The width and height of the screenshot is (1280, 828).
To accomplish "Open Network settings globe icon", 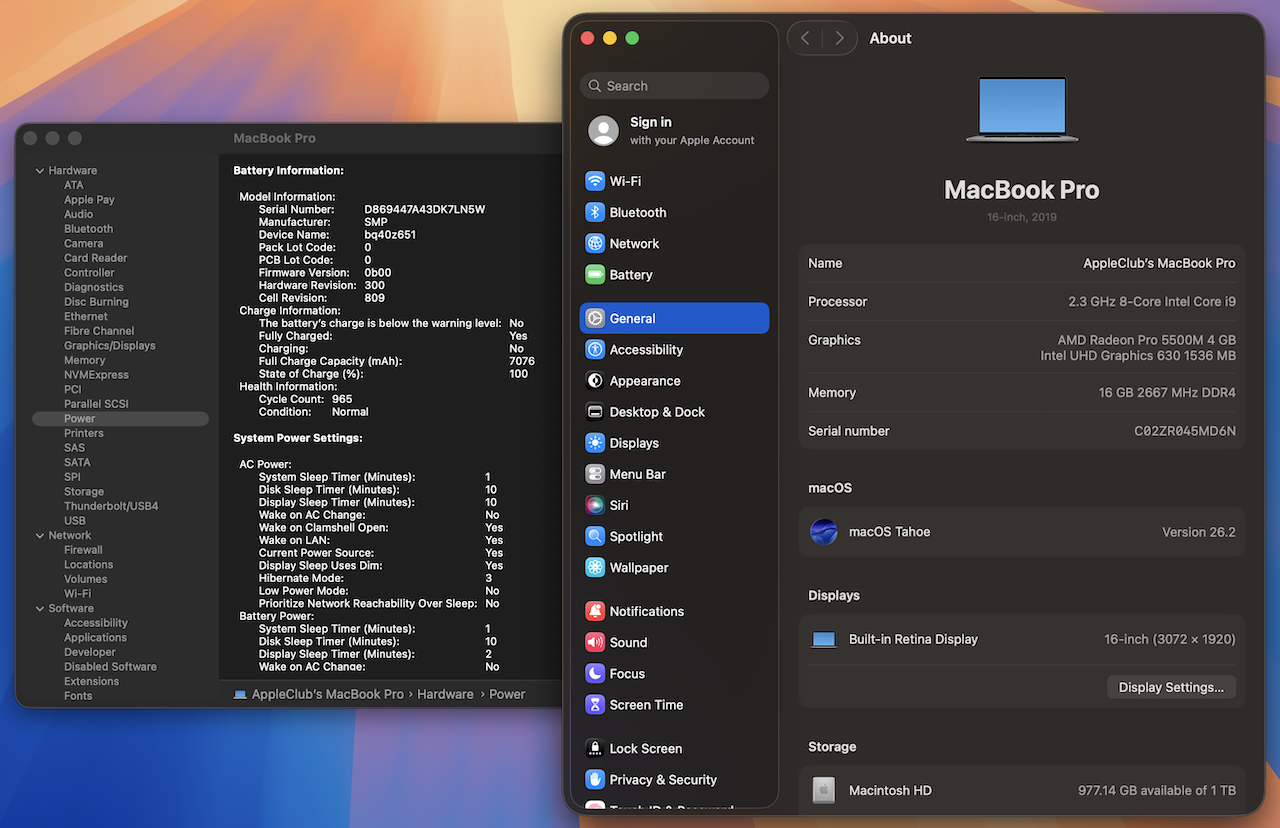I will point(595,243).
